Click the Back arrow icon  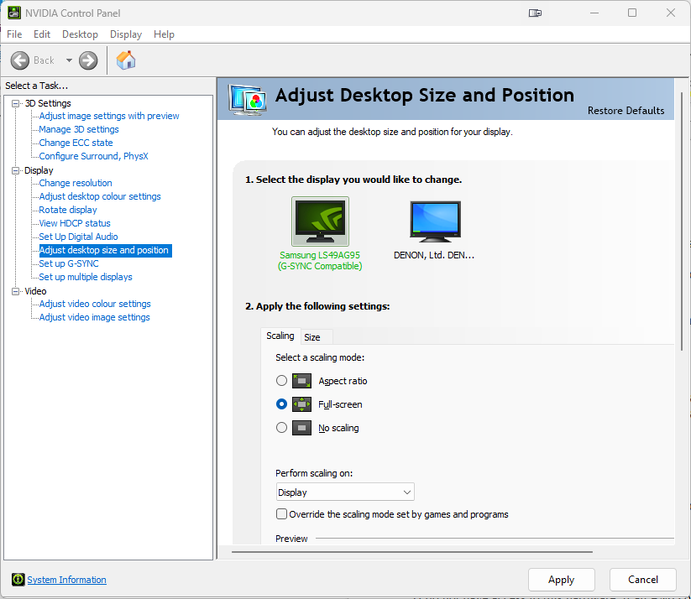[x=20, y=60]
